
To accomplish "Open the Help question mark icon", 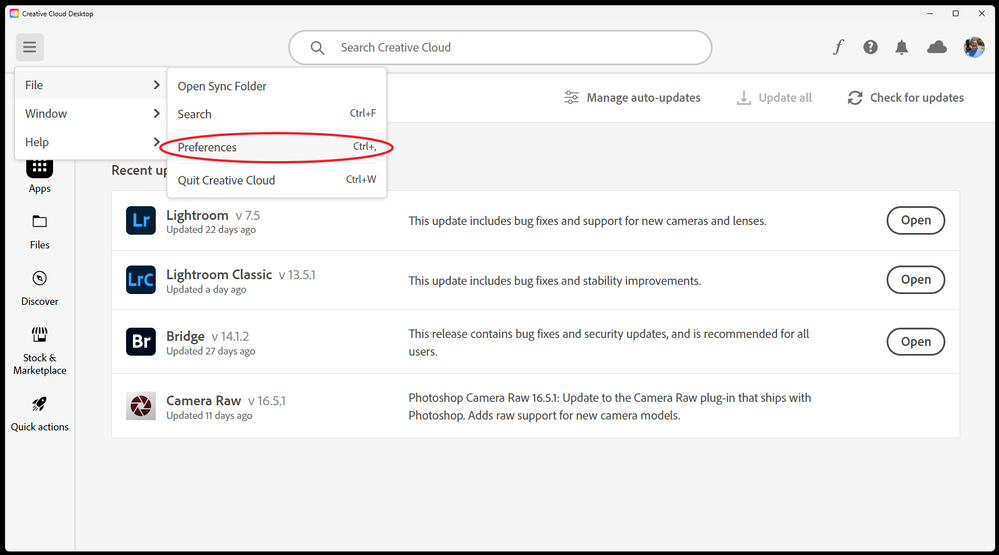I will click(870, 47).
